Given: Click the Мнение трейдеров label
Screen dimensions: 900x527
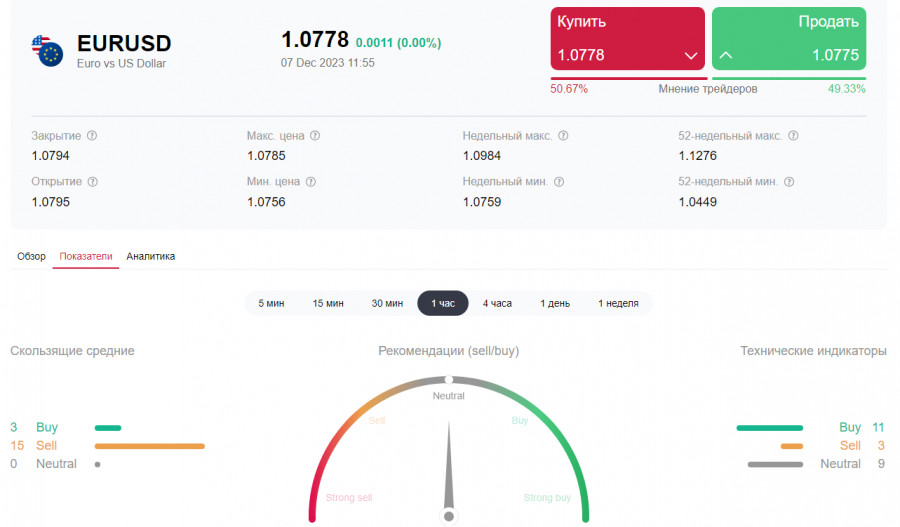Looking at the screenshot, I should pos(708,89).
